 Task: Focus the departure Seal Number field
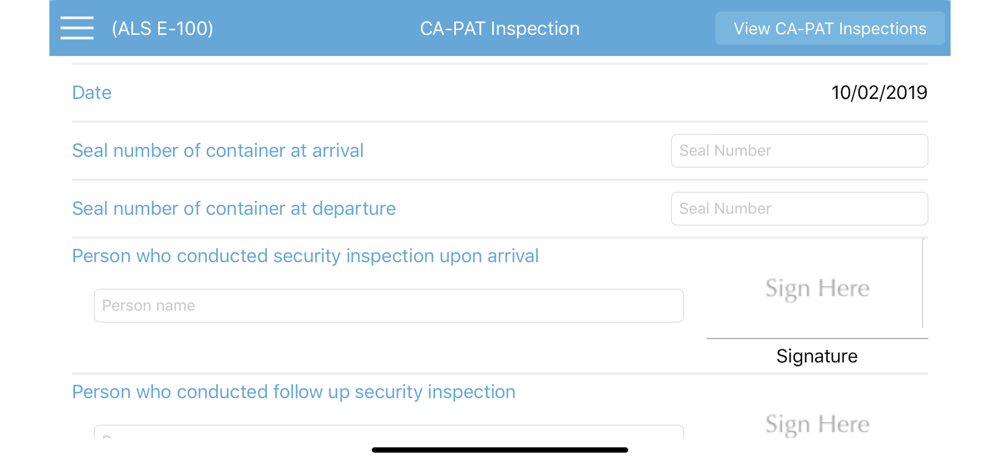pyautogui.click(x=799, y=209)
